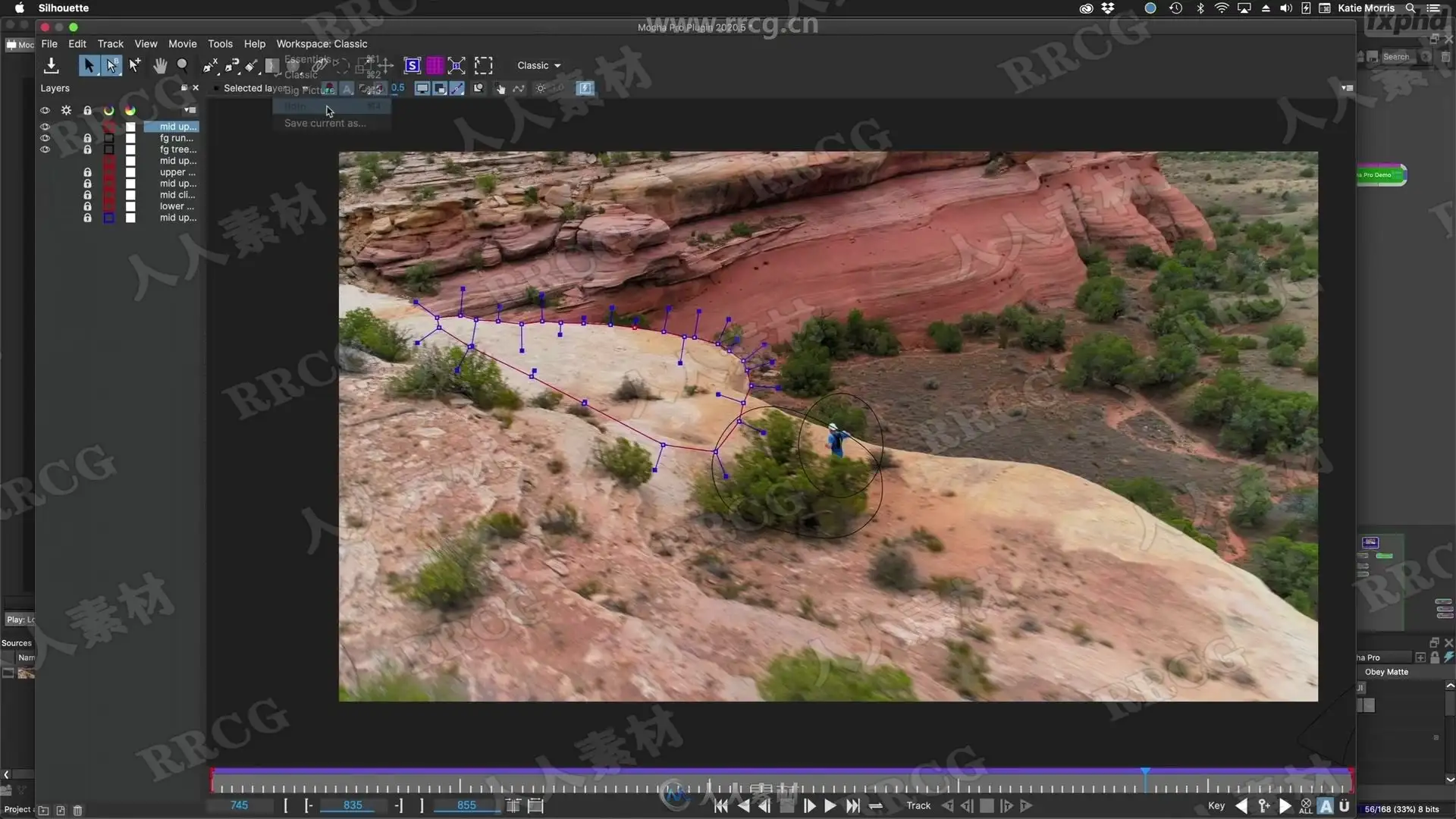This screenshot has height=819, width=1456.
Task: Click the Expand Surface icon
Action: (x=457, y=66)
